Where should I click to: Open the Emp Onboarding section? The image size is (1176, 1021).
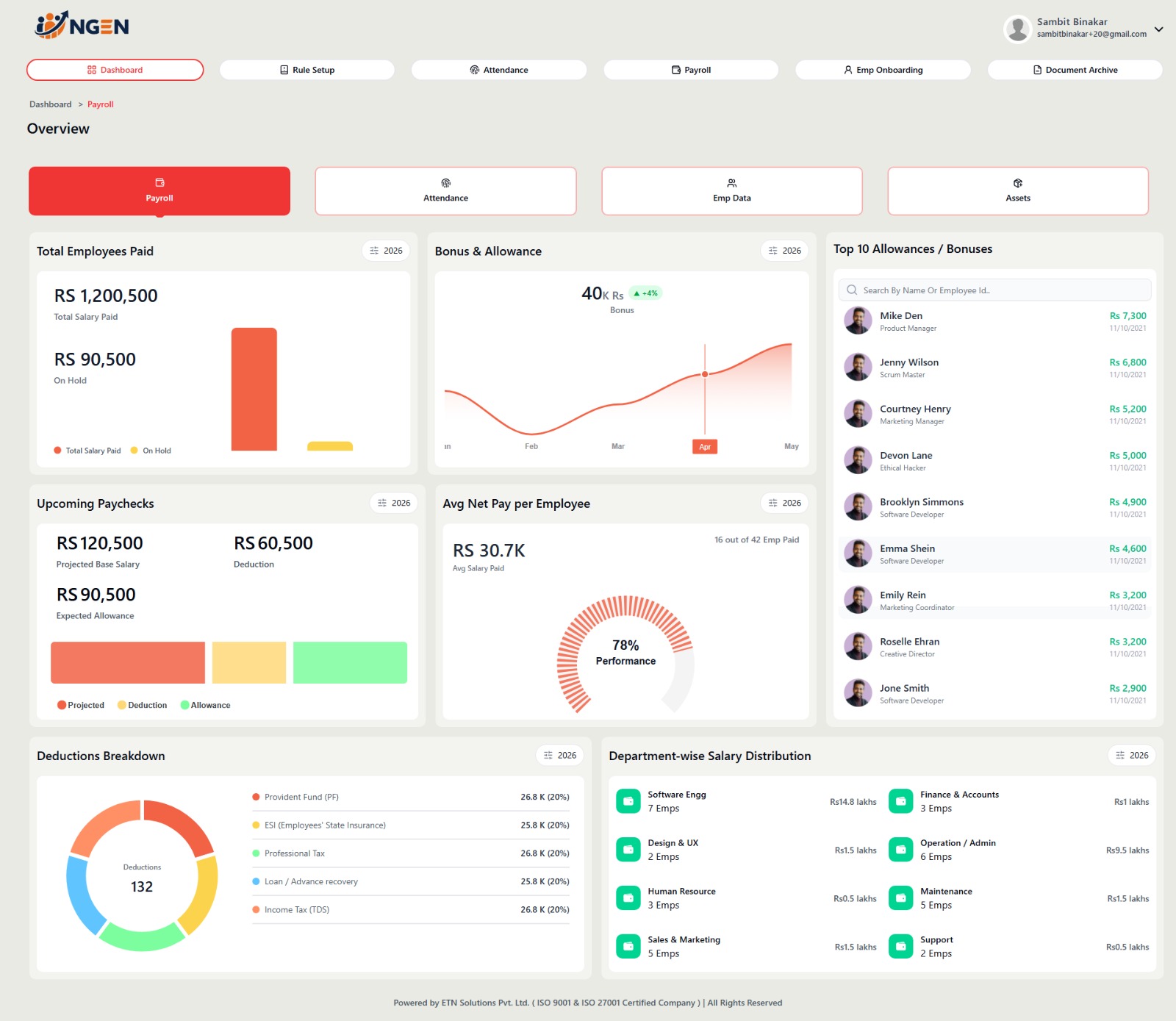pos(883,70)
